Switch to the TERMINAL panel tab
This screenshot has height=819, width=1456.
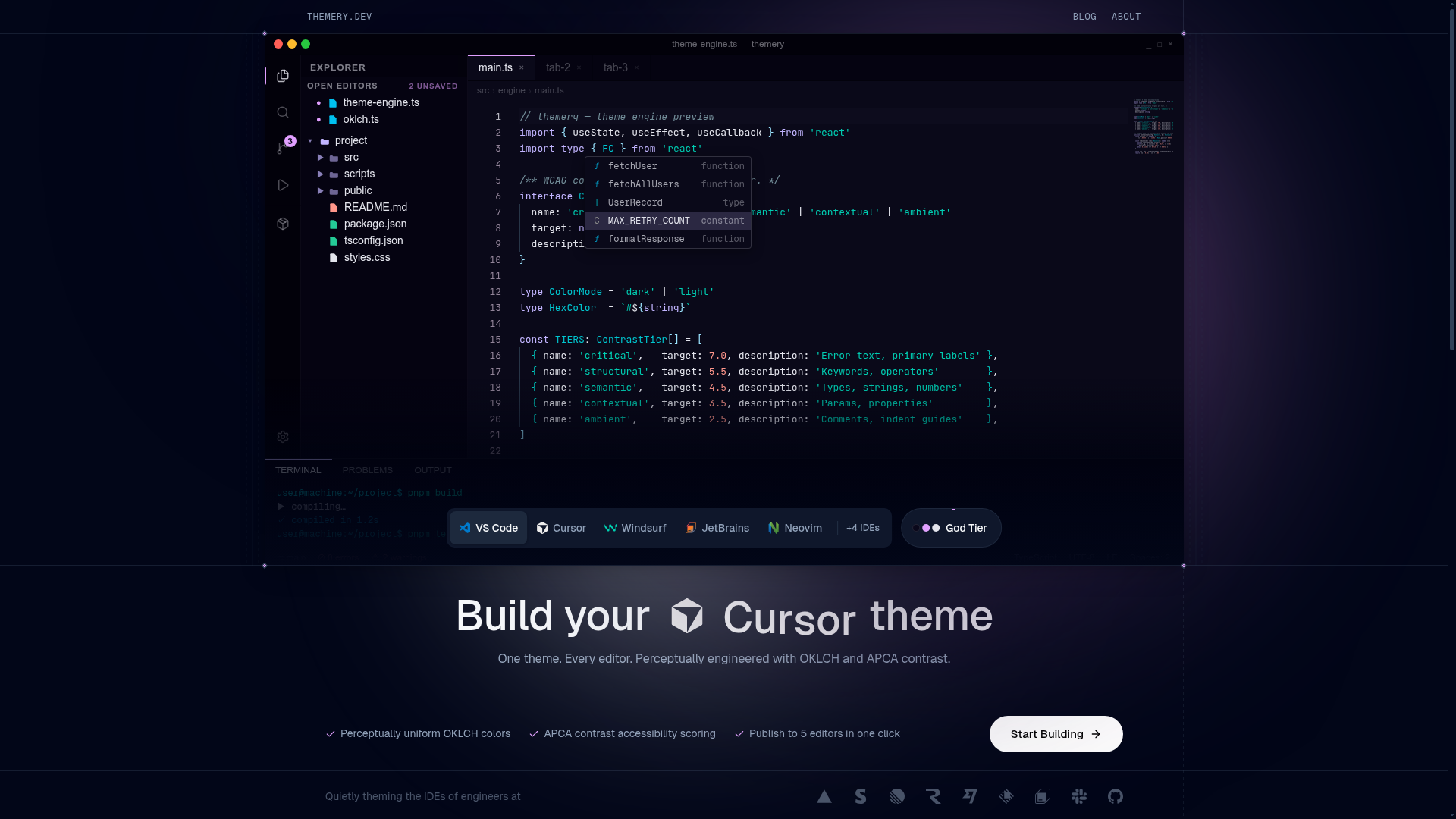(x=298, y=470)
